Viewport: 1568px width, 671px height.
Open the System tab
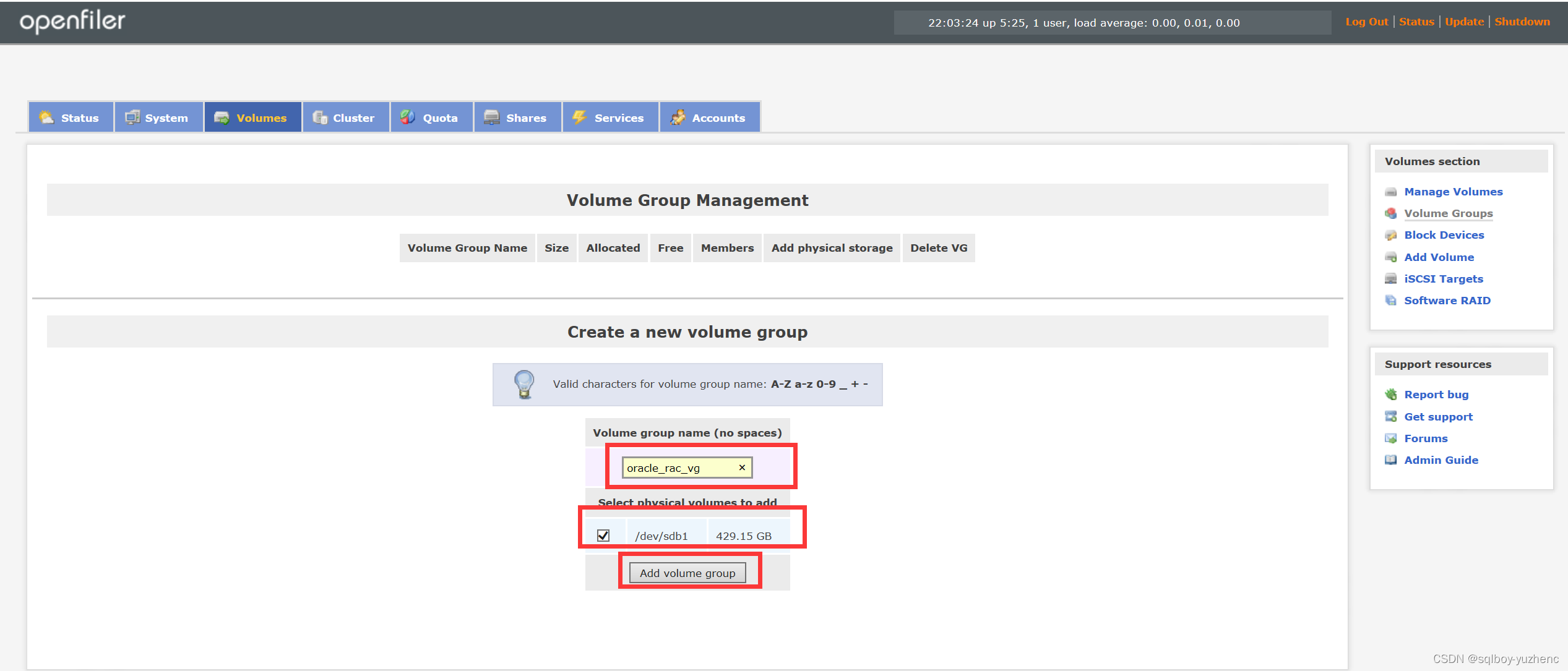158,118
